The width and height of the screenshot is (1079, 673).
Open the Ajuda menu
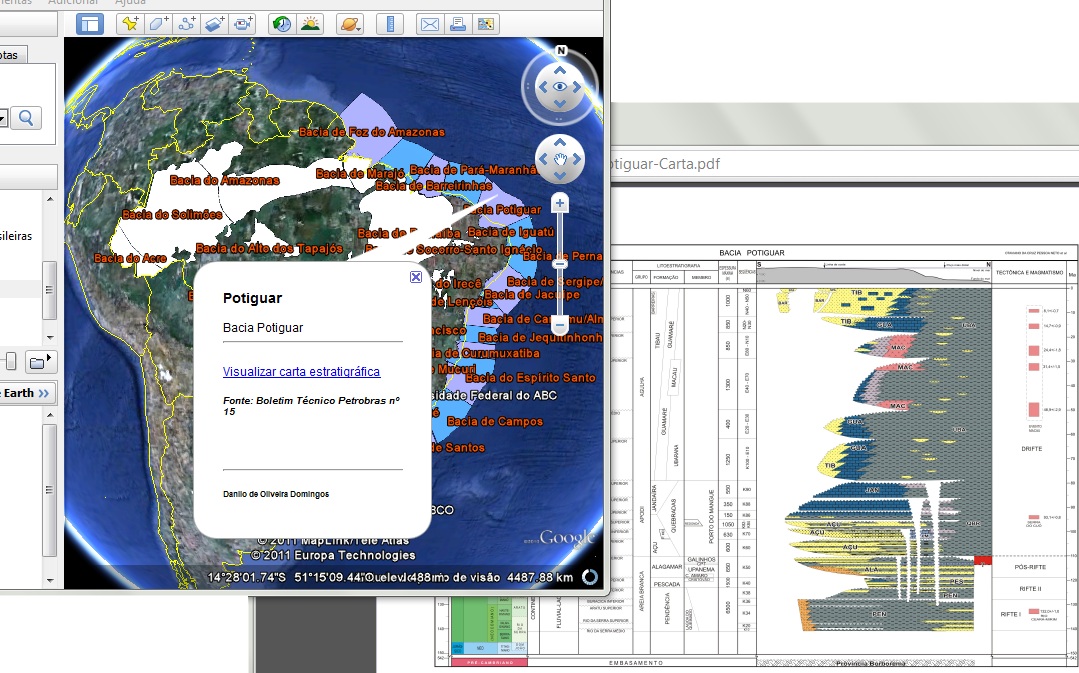(130, 2)
